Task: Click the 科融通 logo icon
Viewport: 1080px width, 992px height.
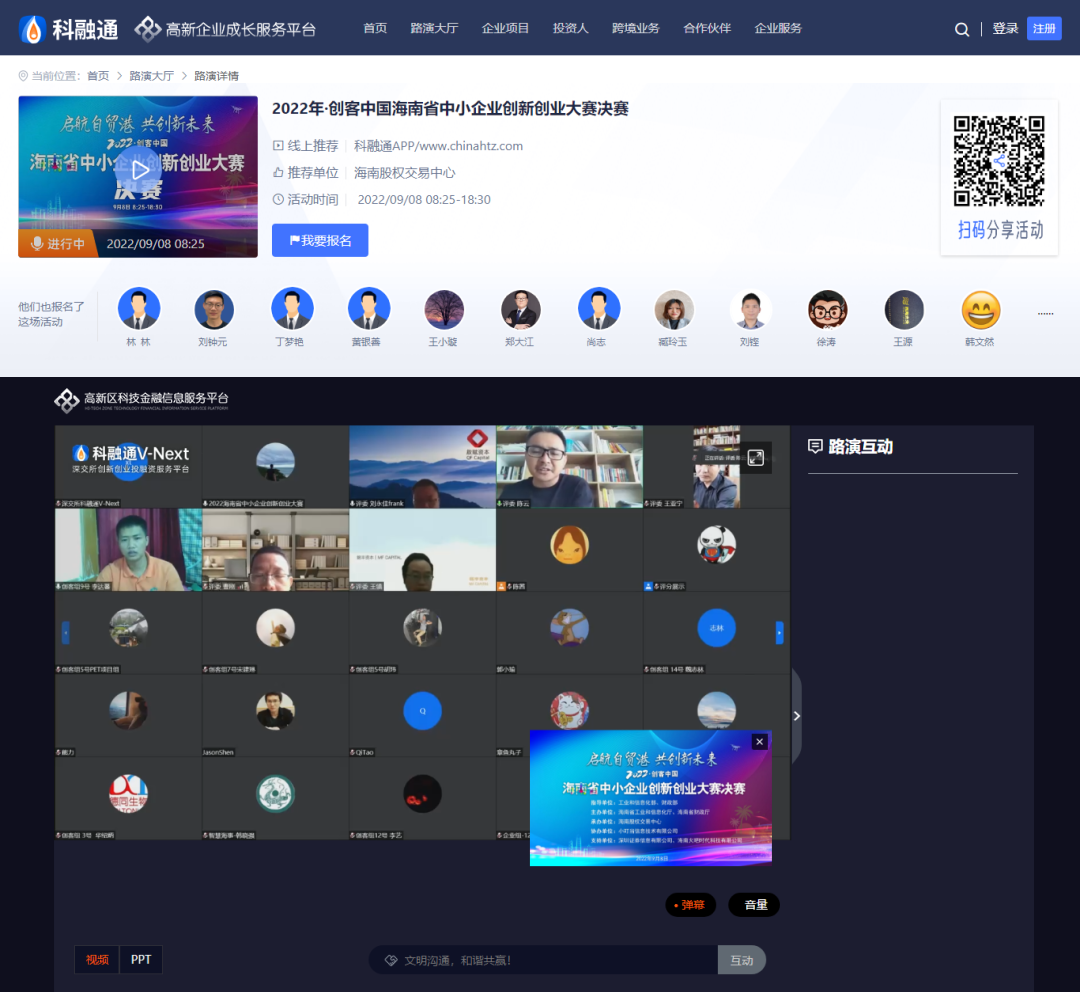Action: pos(33,29)
